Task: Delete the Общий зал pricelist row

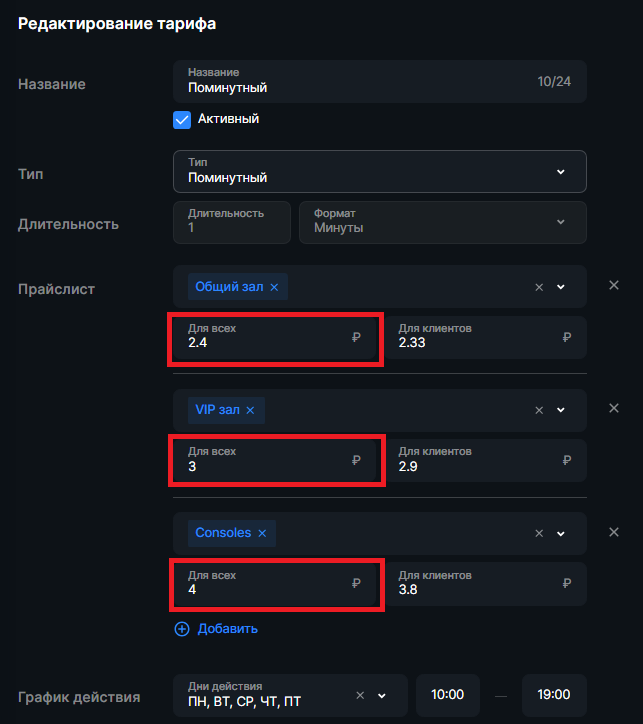Action: point(613,285)
